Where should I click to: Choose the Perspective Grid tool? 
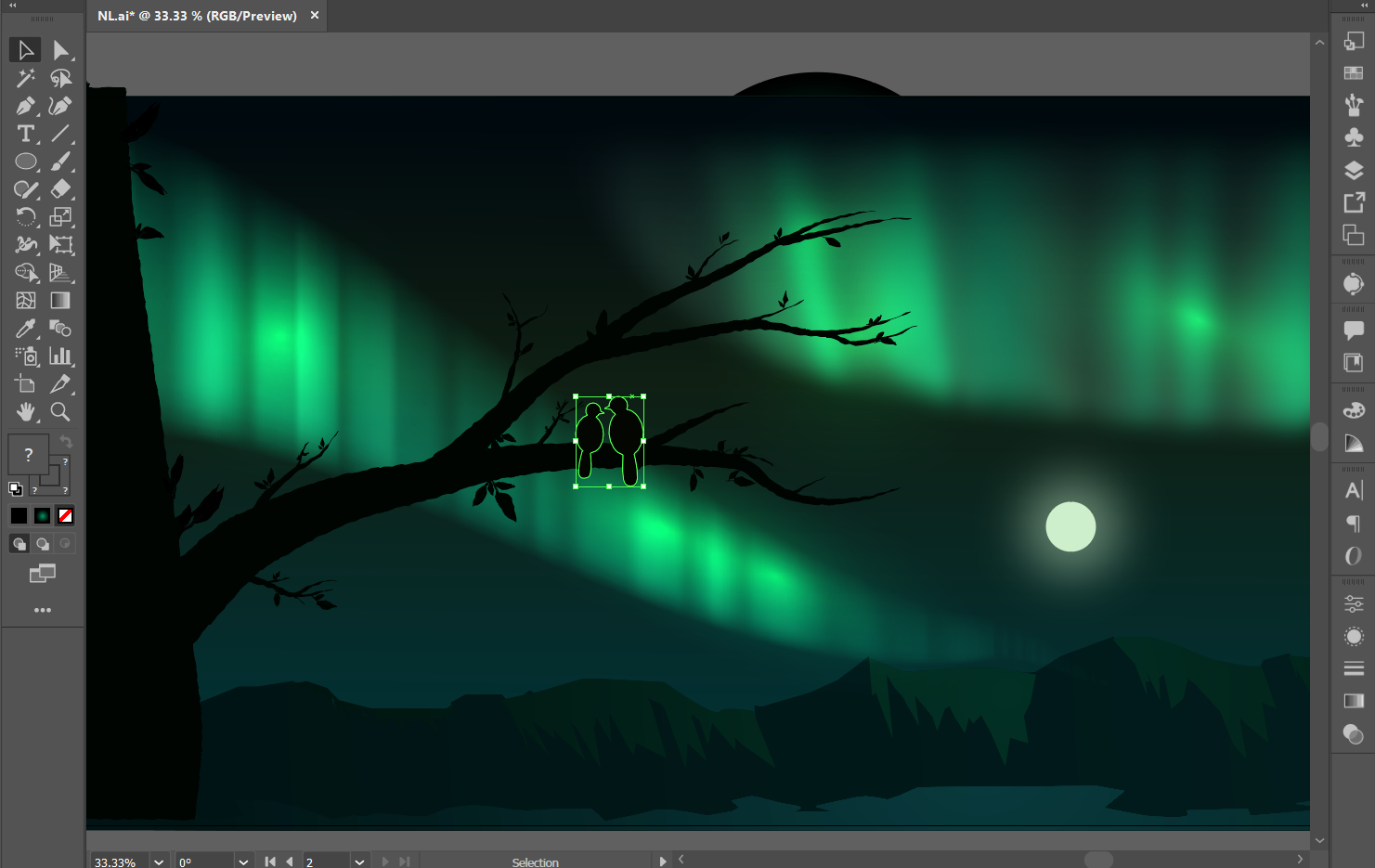point(60,273)
